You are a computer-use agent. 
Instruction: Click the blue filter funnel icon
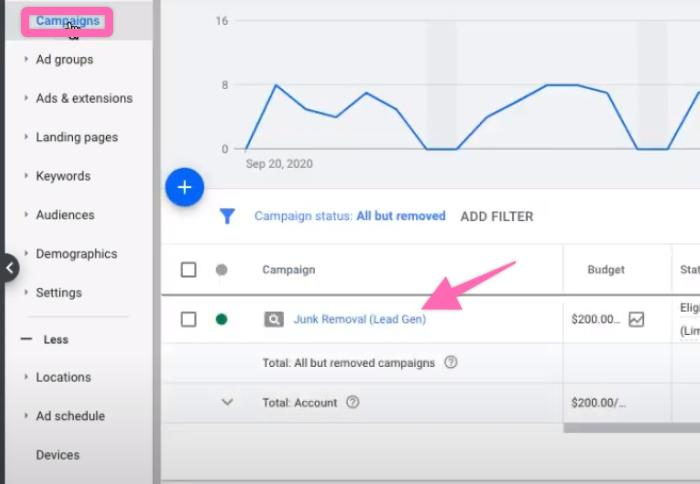[x=227, y=216]
